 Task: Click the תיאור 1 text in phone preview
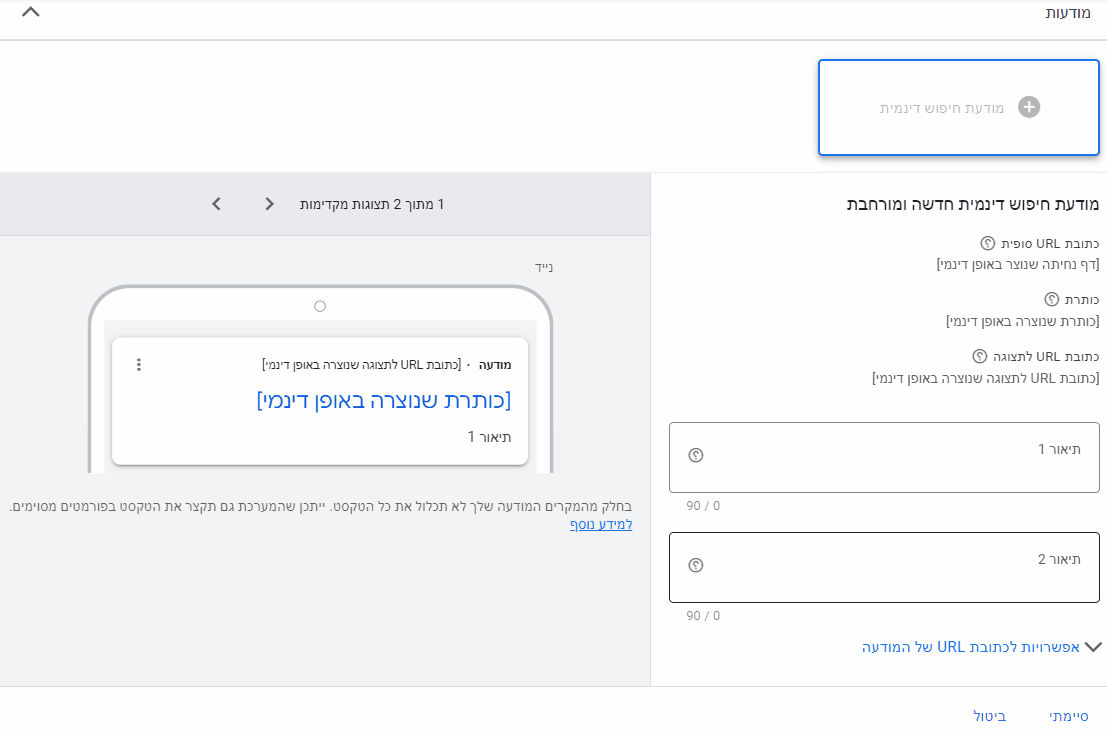[489, 437]
